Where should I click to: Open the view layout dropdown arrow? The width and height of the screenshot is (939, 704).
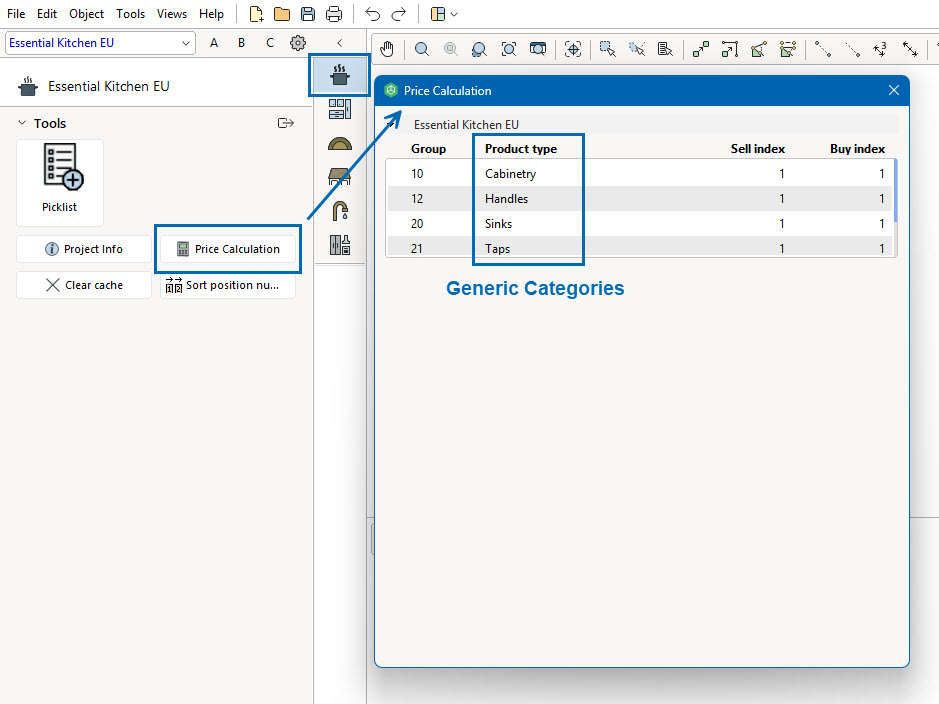pos(454,14)
